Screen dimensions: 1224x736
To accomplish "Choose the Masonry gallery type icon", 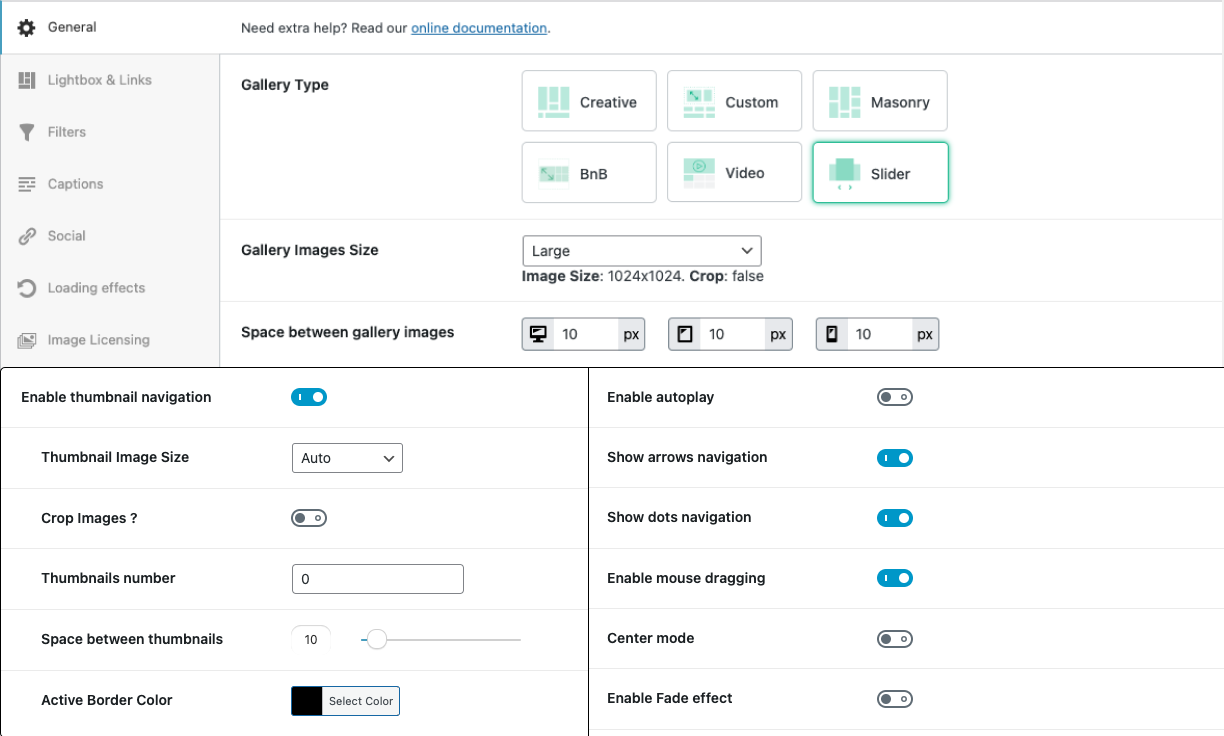I will pyautogui.click(x=844, y=102).
